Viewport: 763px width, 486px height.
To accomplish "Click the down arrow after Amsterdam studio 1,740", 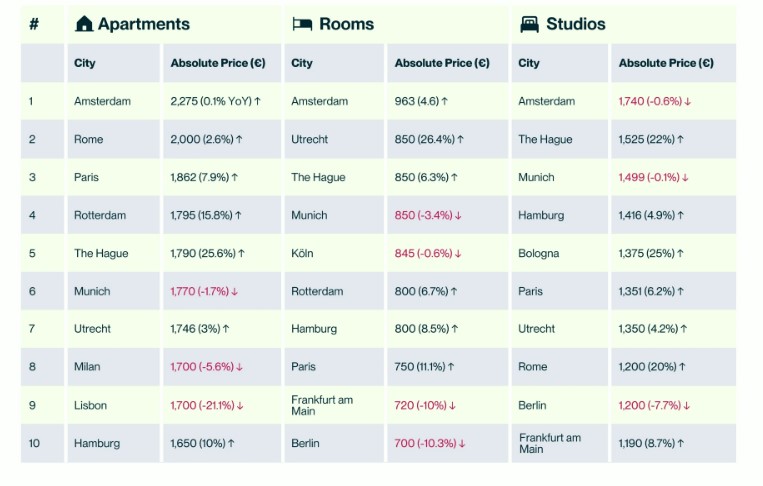I will [x=688, y=101].
